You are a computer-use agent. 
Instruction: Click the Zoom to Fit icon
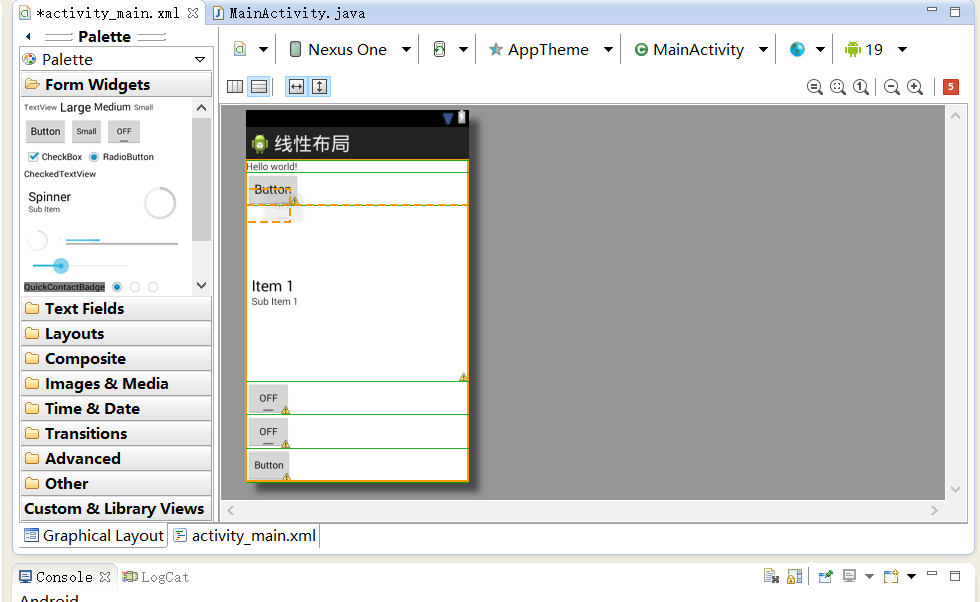(x=838, y=87)
